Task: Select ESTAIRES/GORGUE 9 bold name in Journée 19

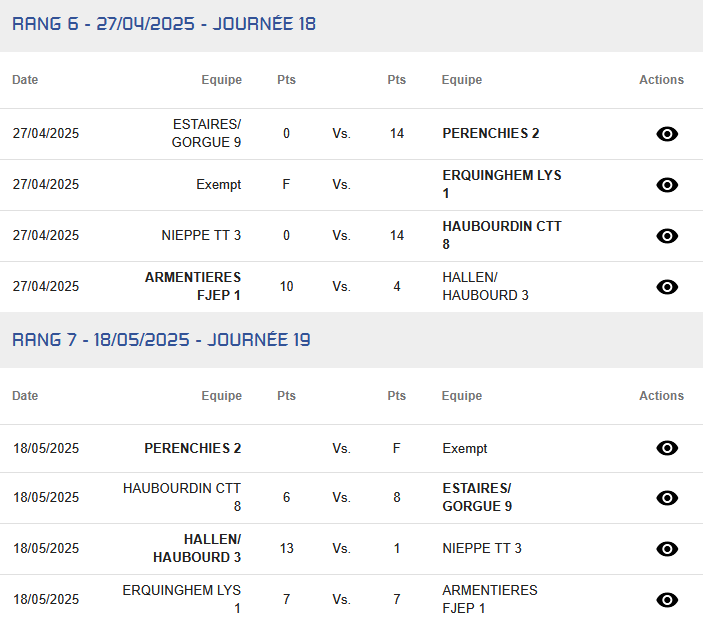Action: (x=477, y=497)
